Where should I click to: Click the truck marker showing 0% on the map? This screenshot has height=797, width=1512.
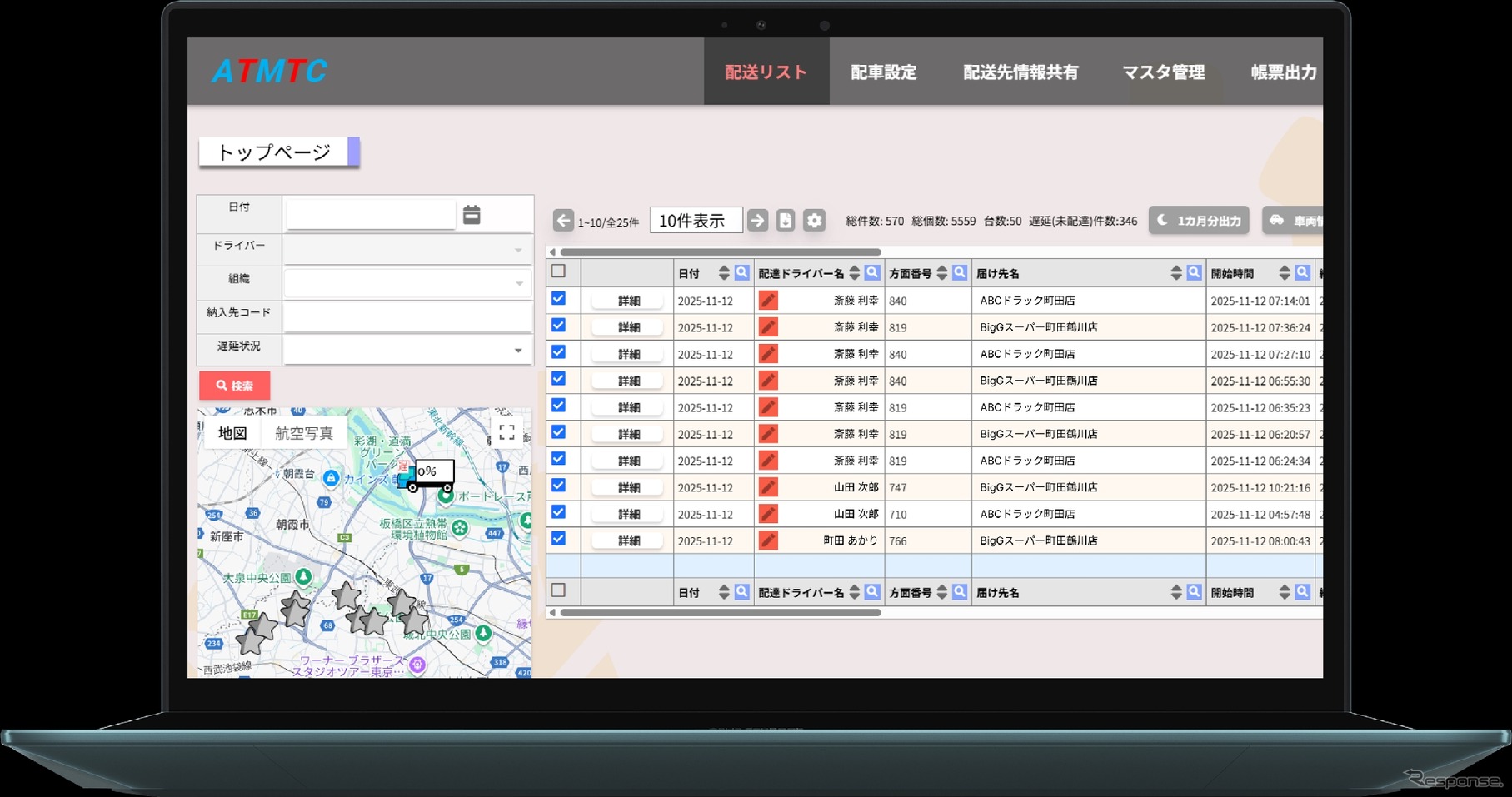point(427,472)
